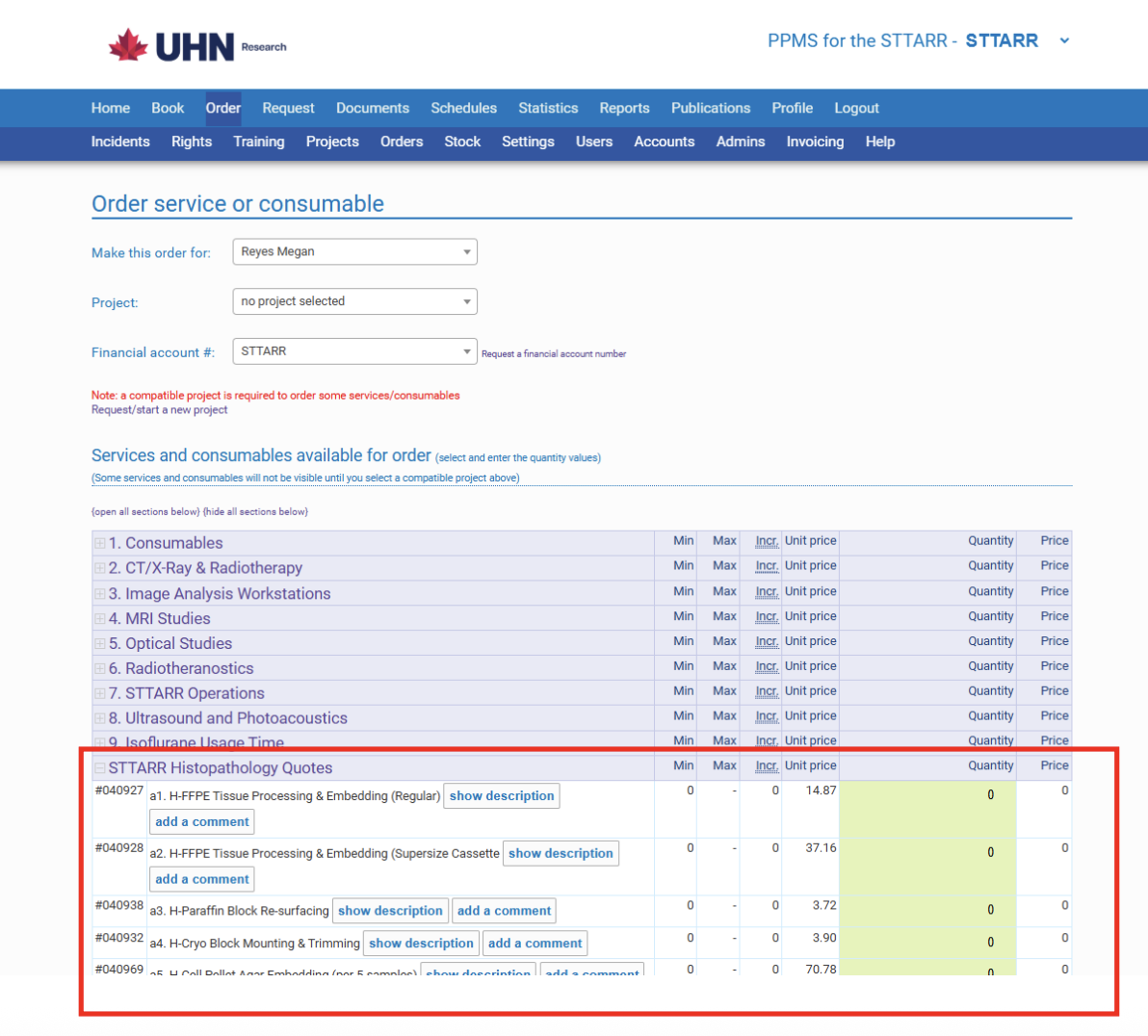The image size is (1148, 1036).
Task: Open the Accounts admin submenu
Action: click(x=665, y=142)
